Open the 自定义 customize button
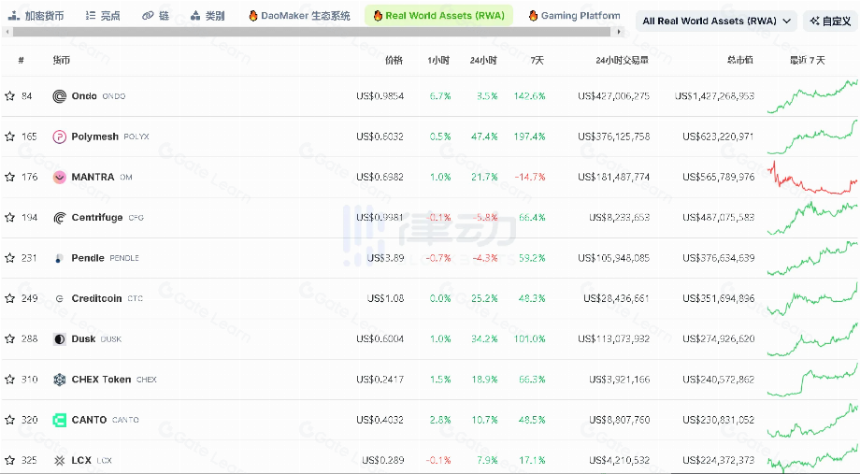The height and width of the screenshot is (474, 860). tap(830, 21)
